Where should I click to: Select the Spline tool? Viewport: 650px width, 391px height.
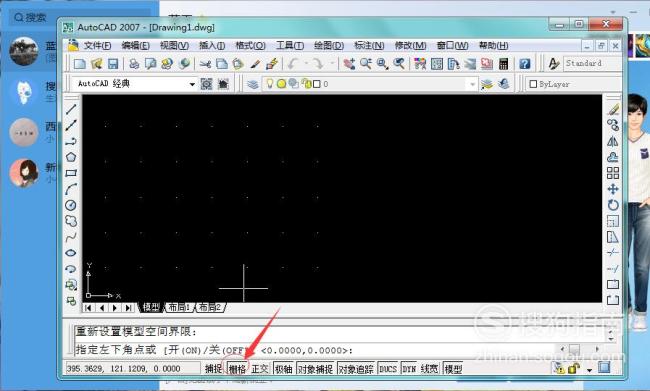71,237
